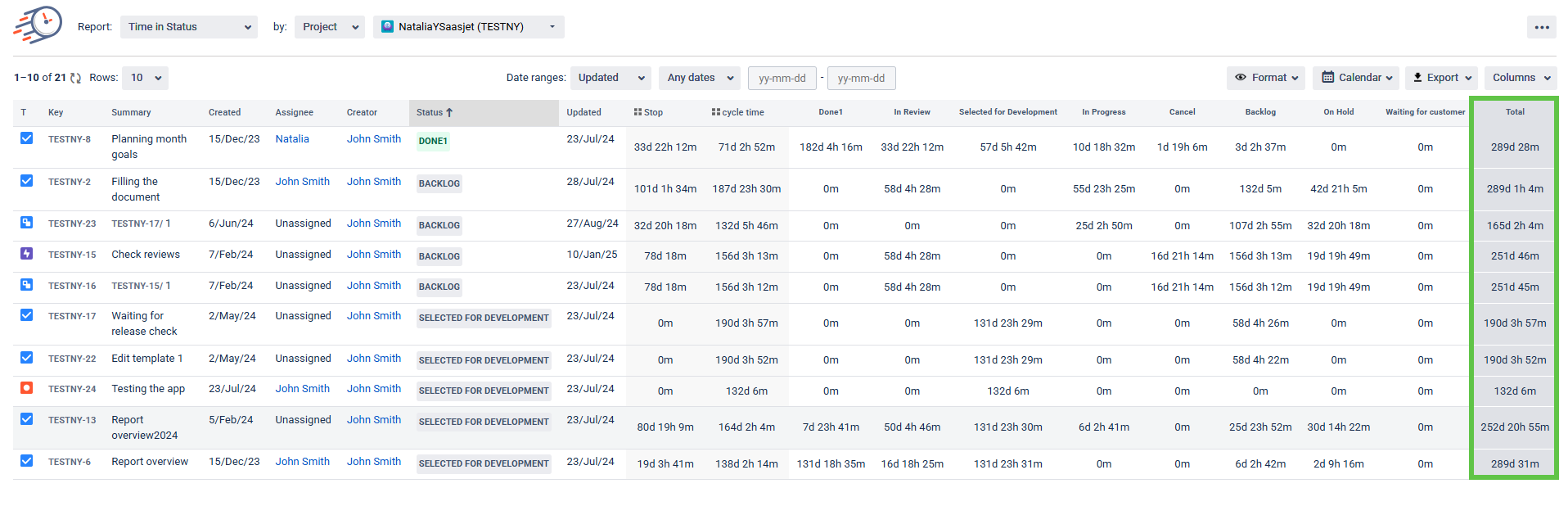Click the start date input field
1568x506 pixels.
tap(782, 79)
